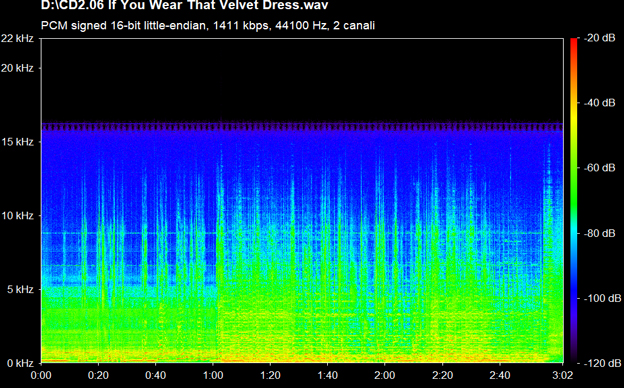This screenshot has height=388, width=624.
Task: Click the -60 dB color scale label
Action: coord(600,168)
